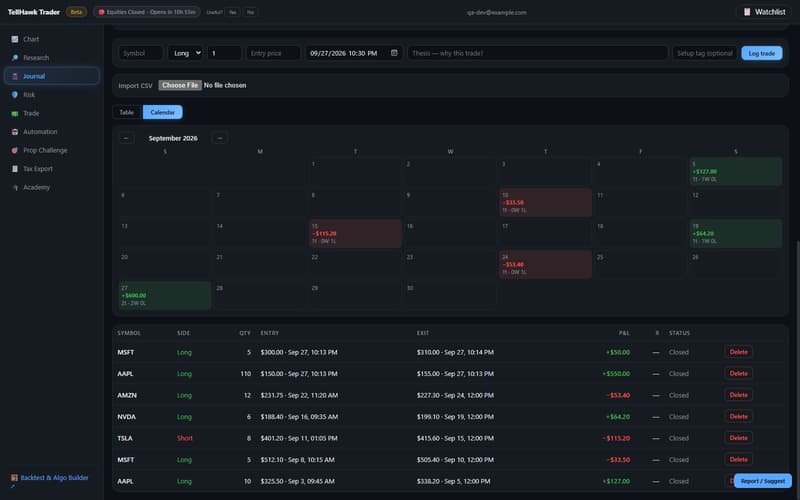This screenshot has height=500, width=800.
Task: Open Backtest & Algo Builder link
Action: point(54,478)
